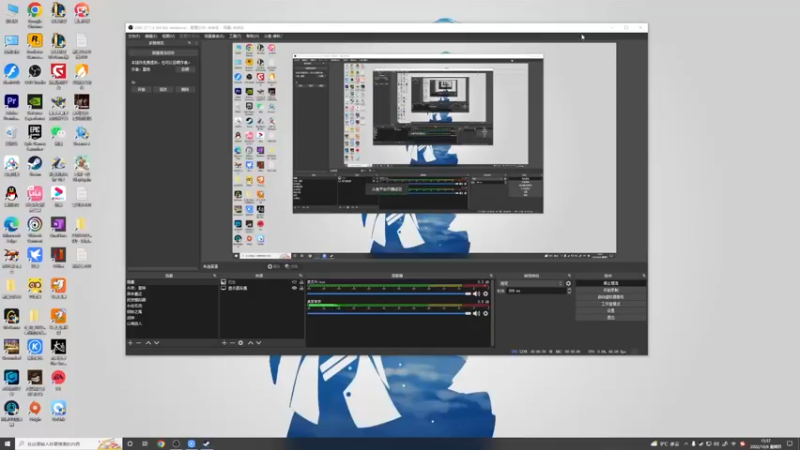The height and width of the screenshot is (450, 800).
Task: Mute the first audio mixer channel
Action: 476,294
